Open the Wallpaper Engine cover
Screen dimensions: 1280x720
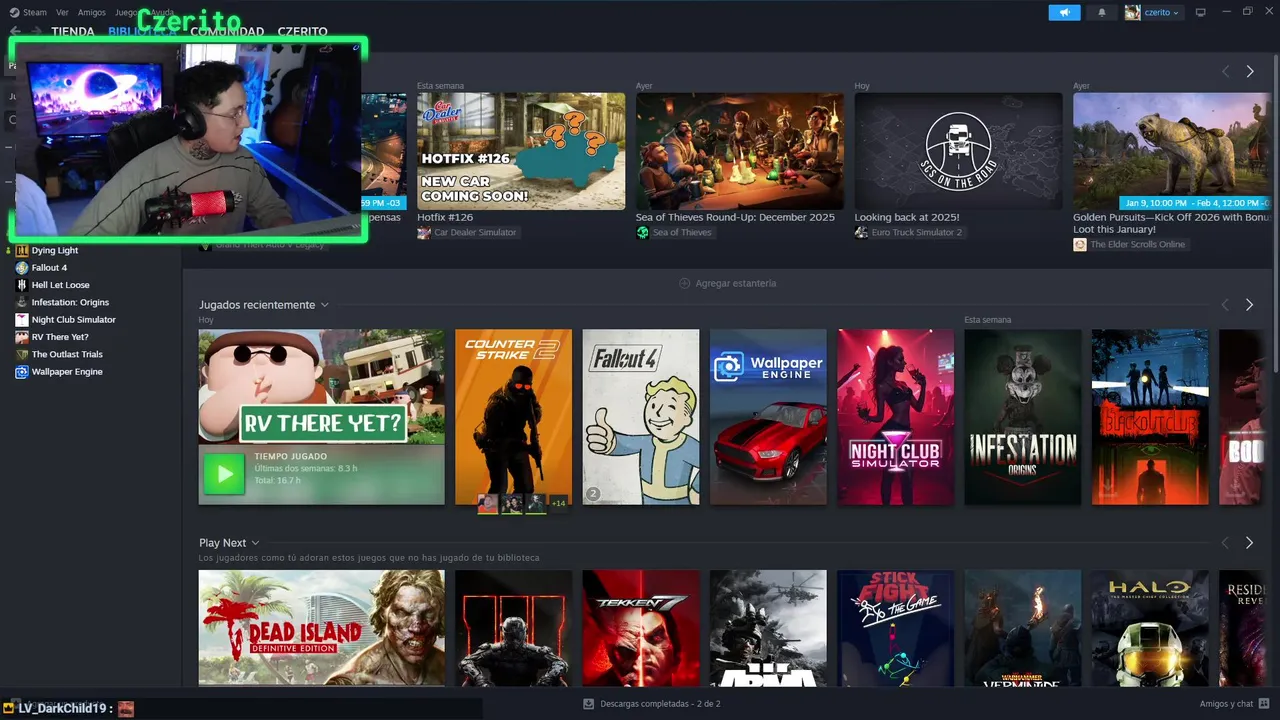[768, 417]
